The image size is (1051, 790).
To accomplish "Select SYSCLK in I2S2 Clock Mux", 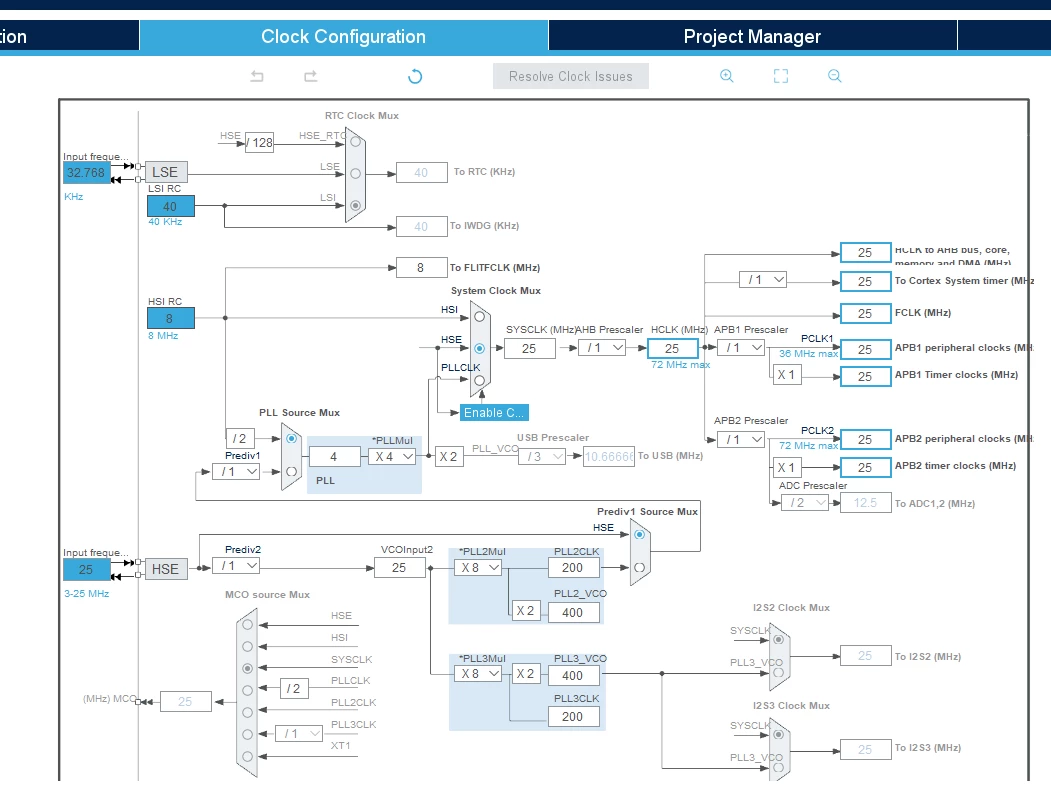I will point(778,639).
